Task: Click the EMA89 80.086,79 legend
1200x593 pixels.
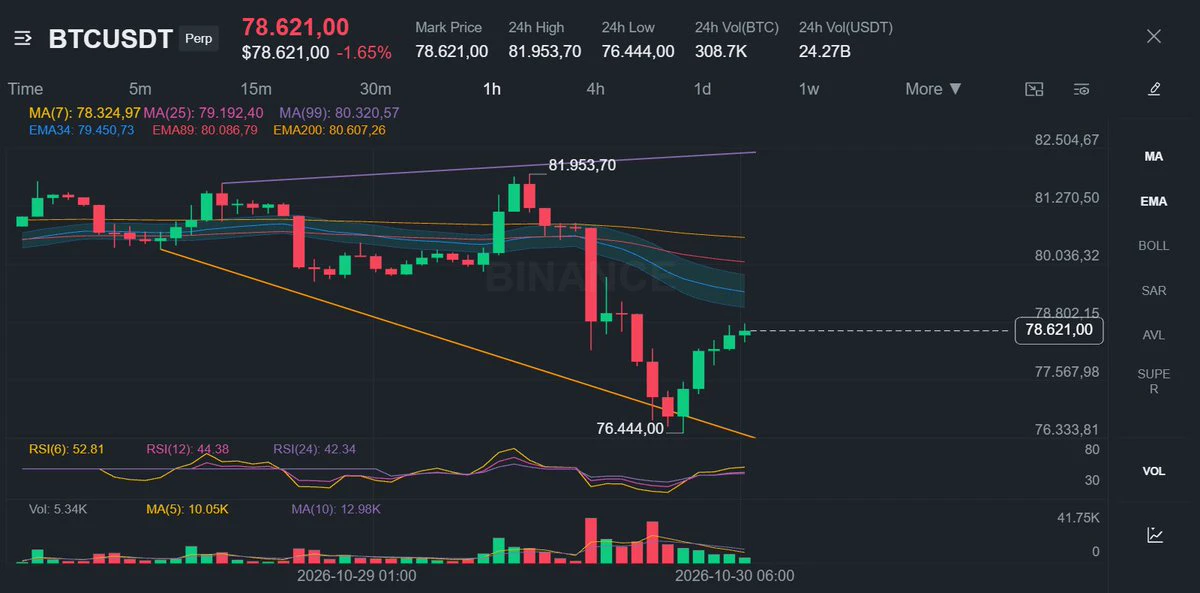Action: pos(204,130)
